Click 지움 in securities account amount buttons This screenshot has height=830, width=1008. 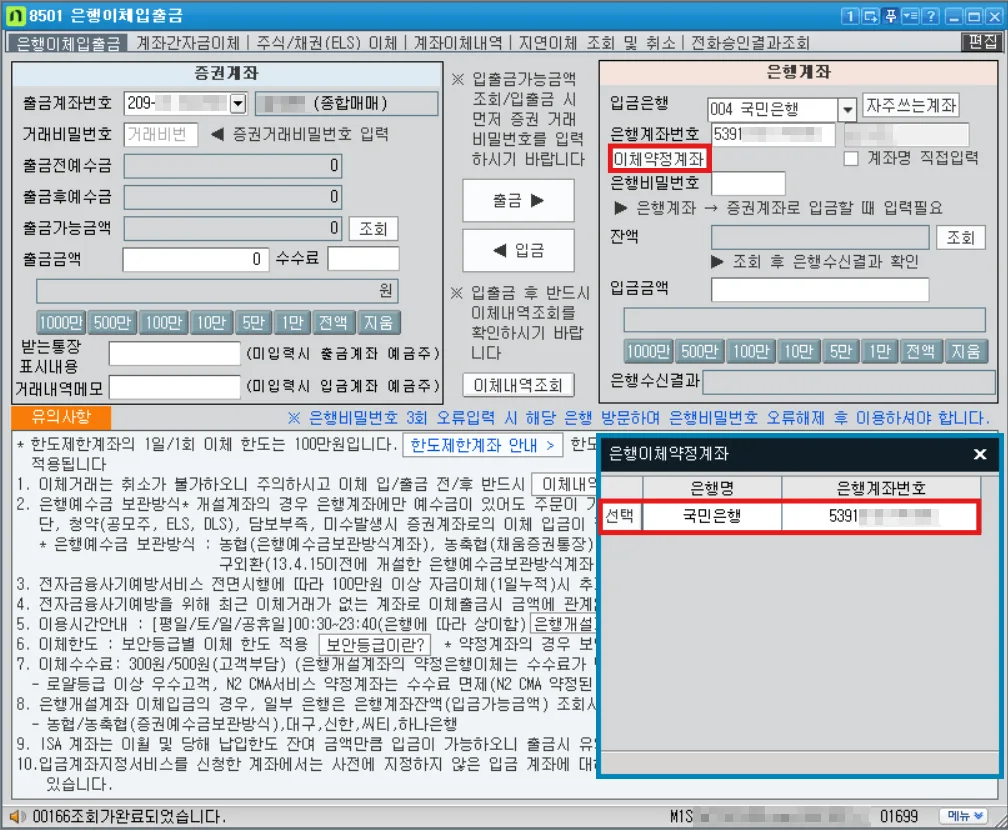378,322
